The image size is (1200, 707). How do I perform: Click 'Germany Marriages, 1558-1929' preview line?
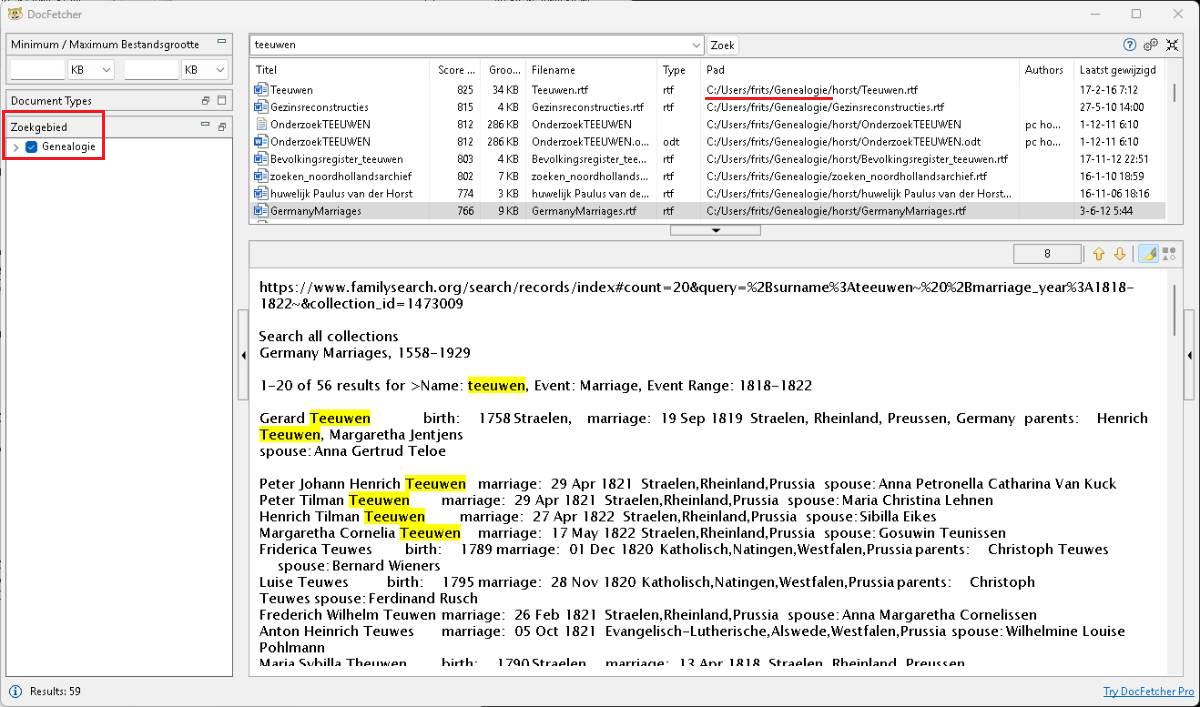coord(365,352)
